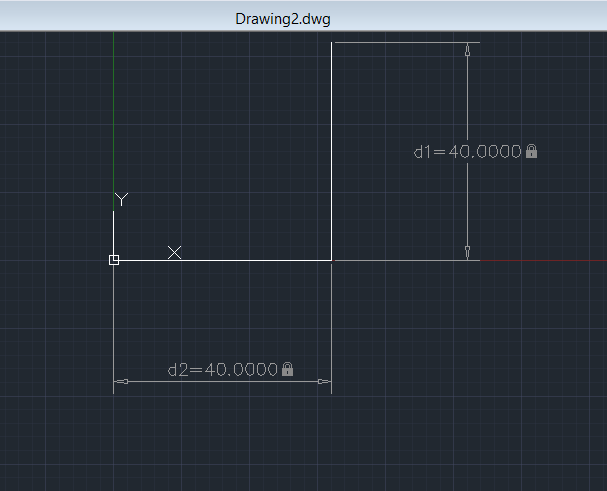This screenshot has width=607, height=491.
Task: Click the left arrowhead of d2 dimension
Action: coord(121,381)
